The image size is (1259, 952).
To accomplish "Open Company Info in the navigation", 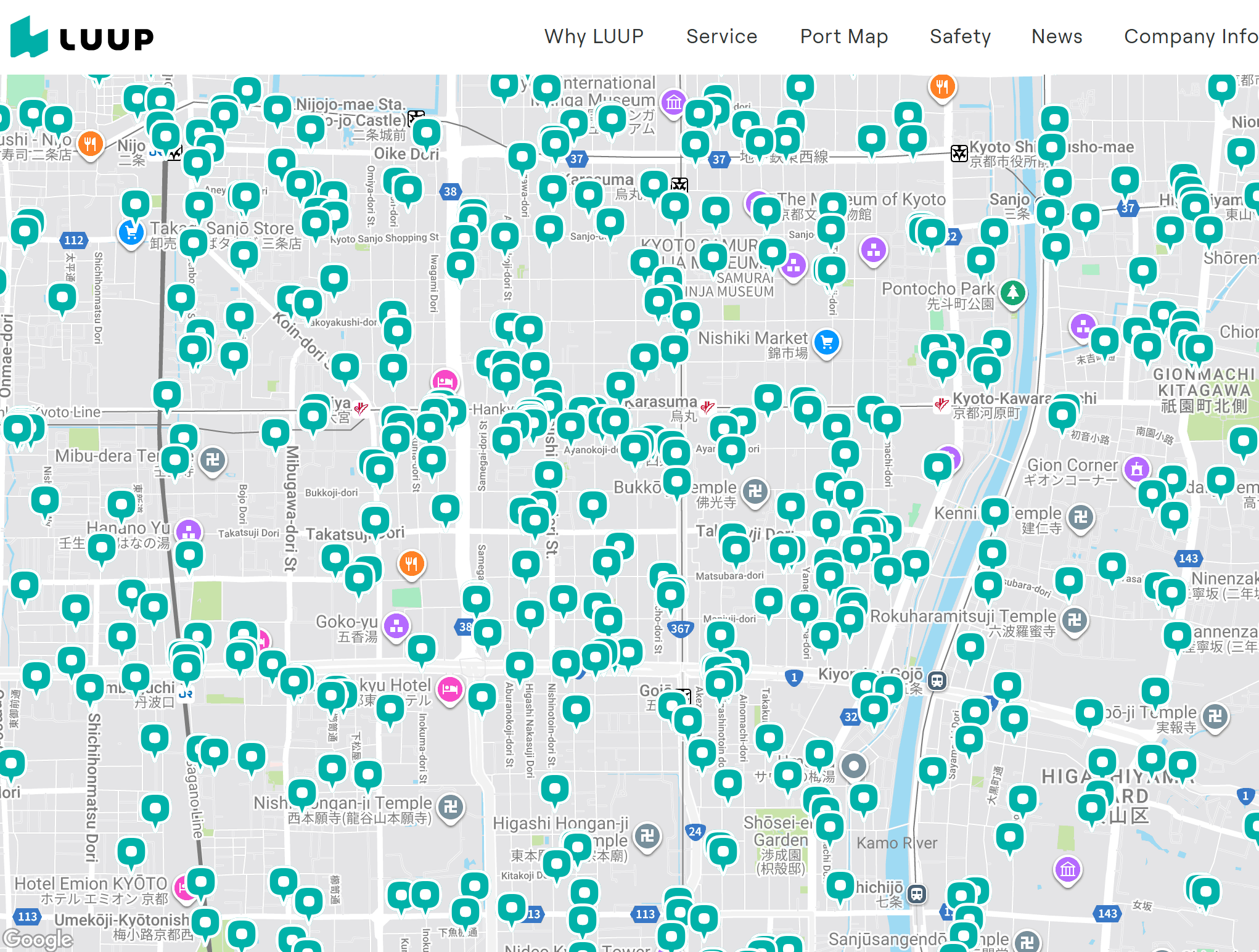I will coord(1190,36).
